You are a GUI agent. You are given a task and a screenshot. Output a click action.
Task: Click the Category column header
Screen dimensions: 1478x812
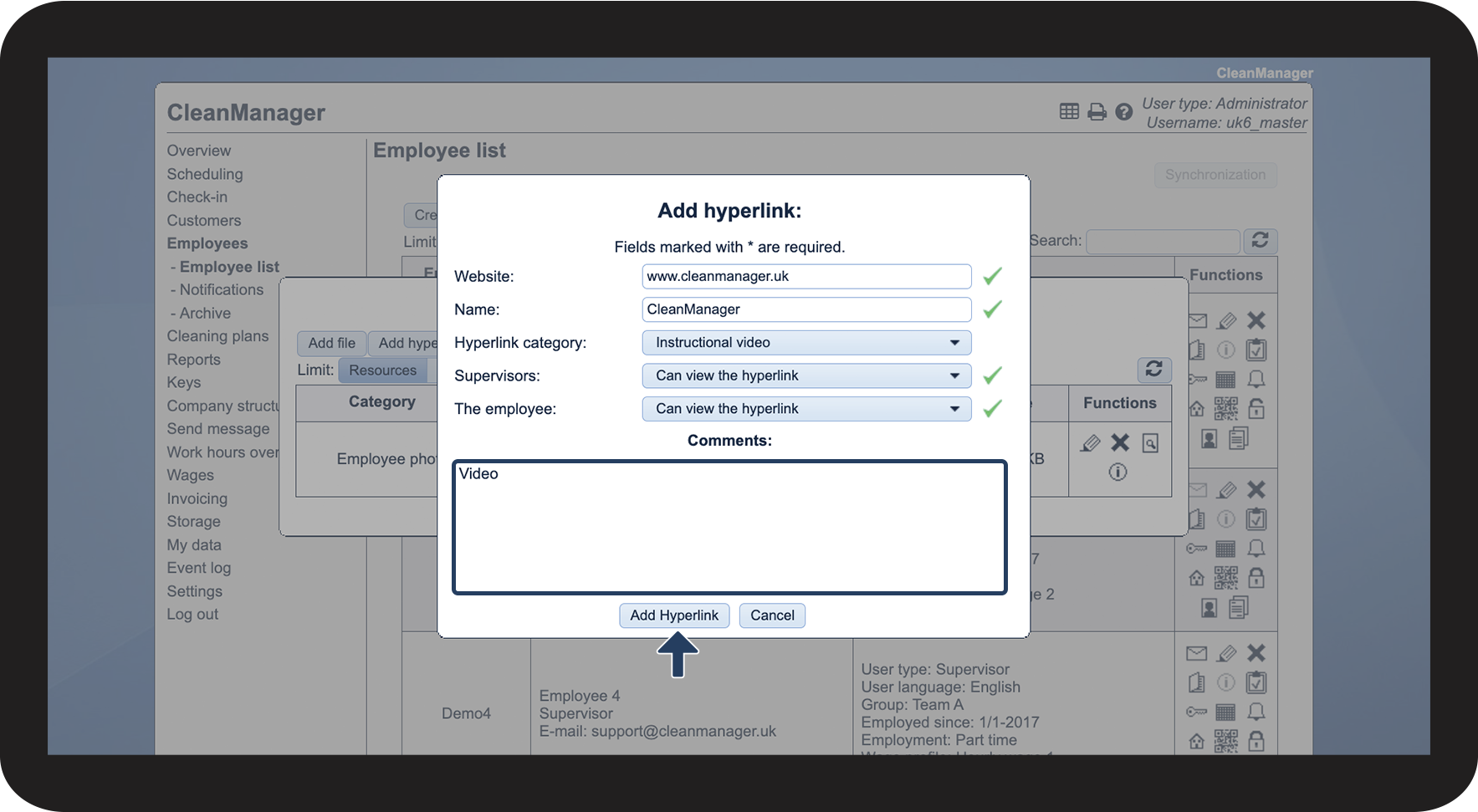(382, 402)
